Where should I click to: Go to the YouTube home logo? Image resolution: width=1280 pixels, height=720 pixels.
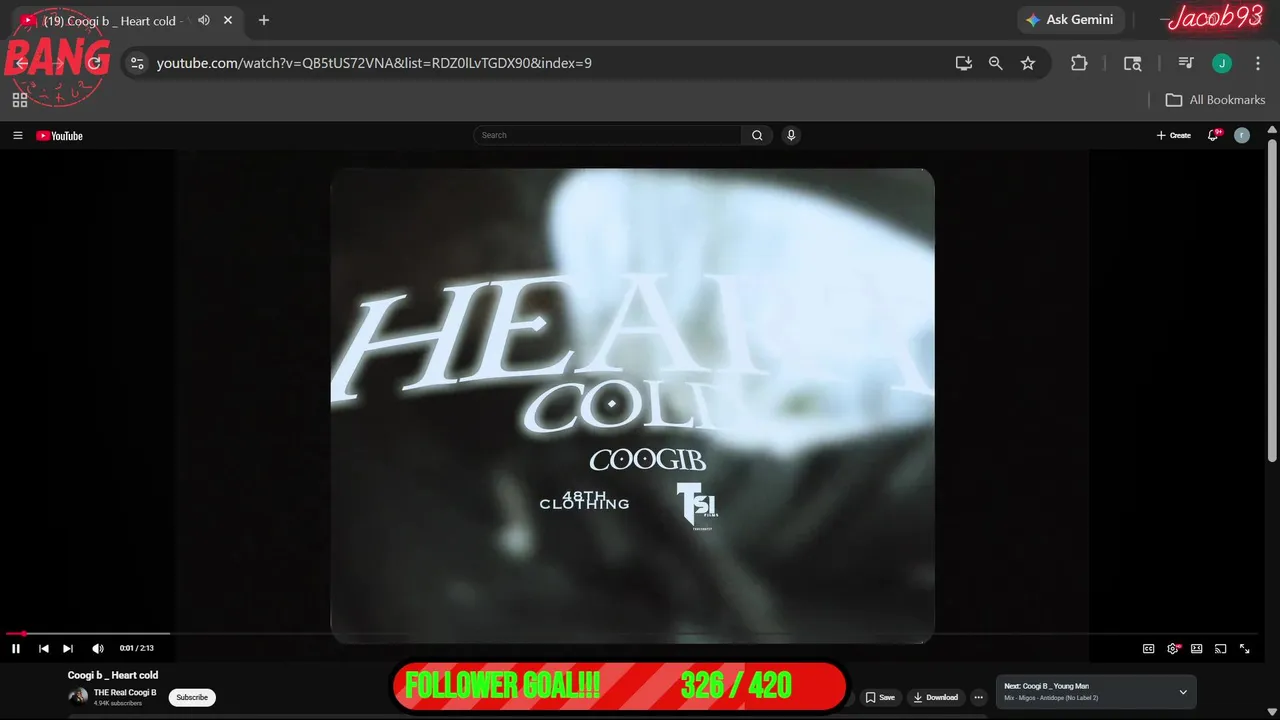point(59,135)
